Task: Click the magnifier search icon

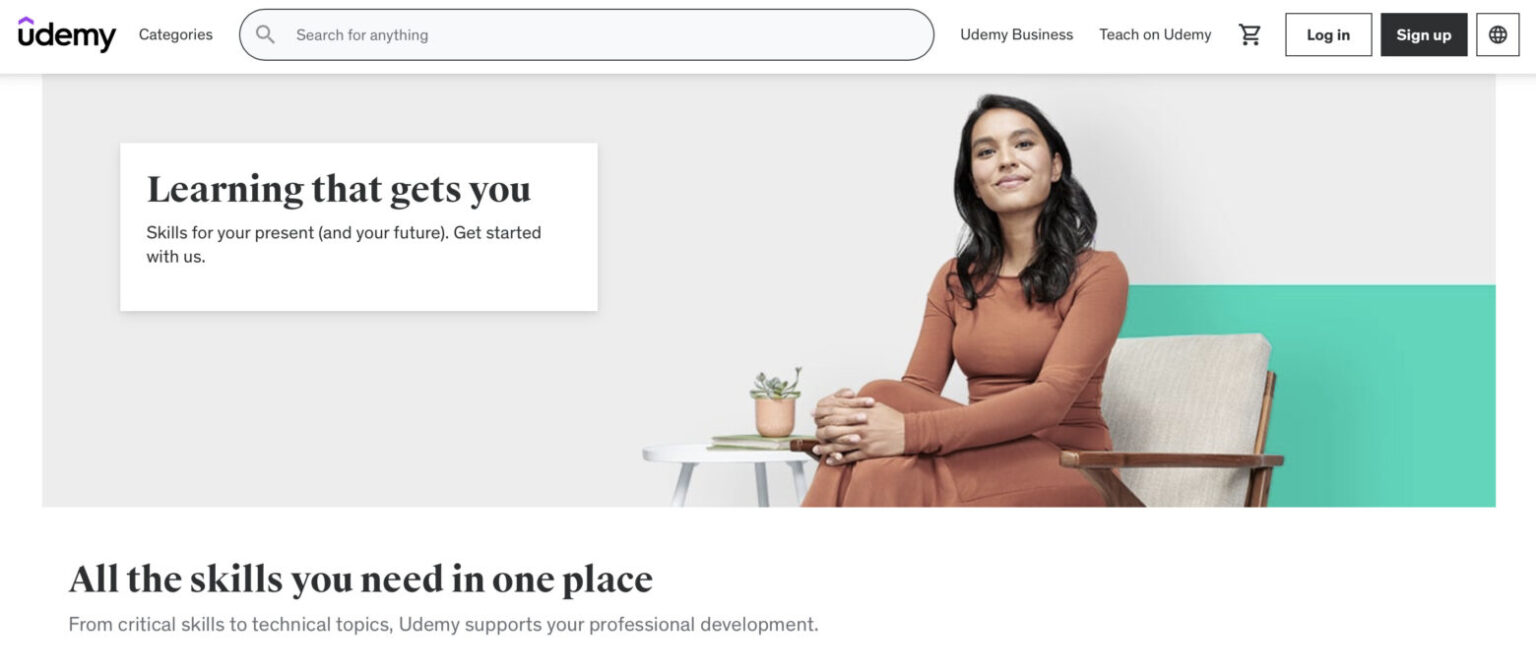Action: 265,35
